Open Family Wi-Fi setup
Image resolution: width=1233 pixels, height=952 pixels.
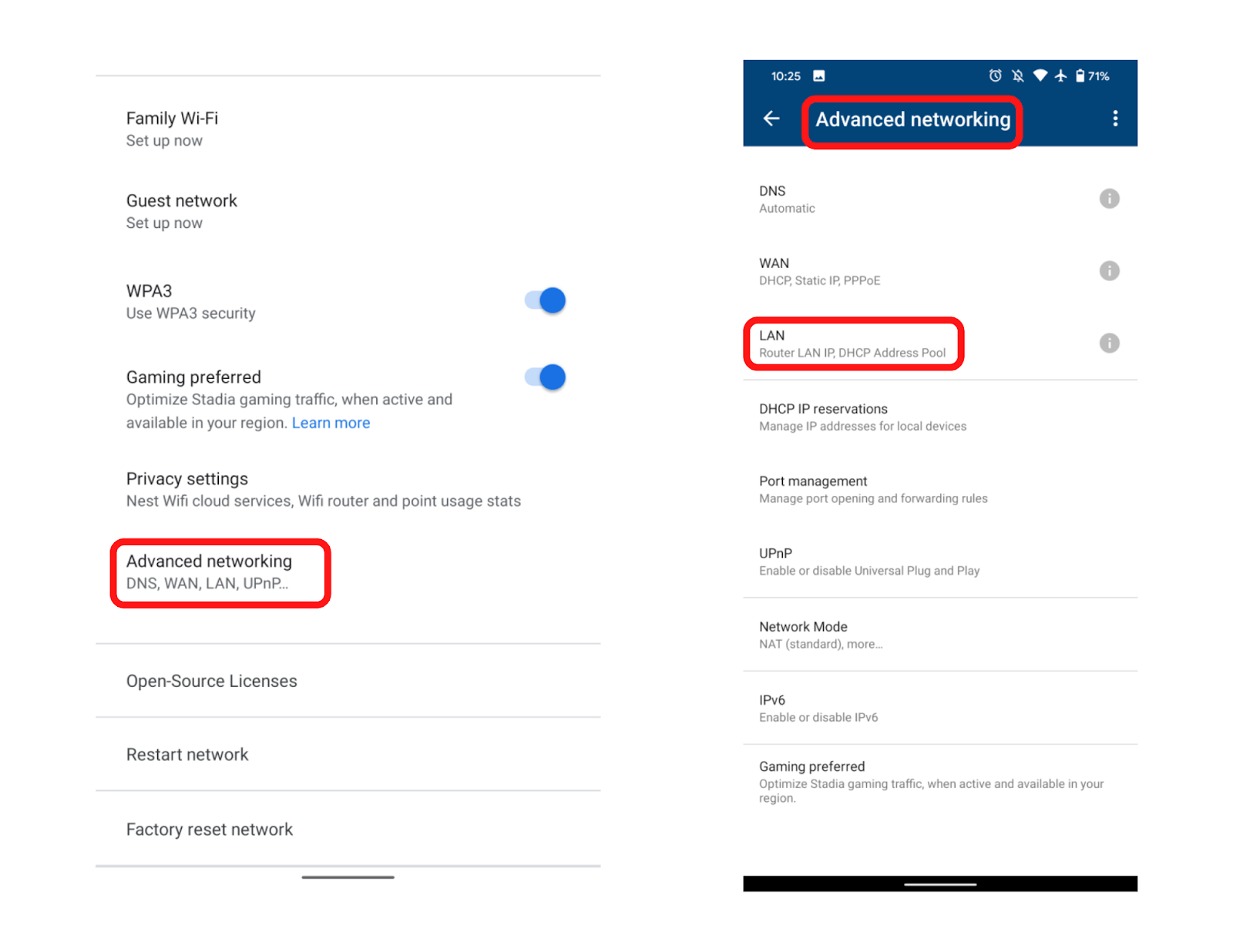pyautogui.click(x=348, y=129)
